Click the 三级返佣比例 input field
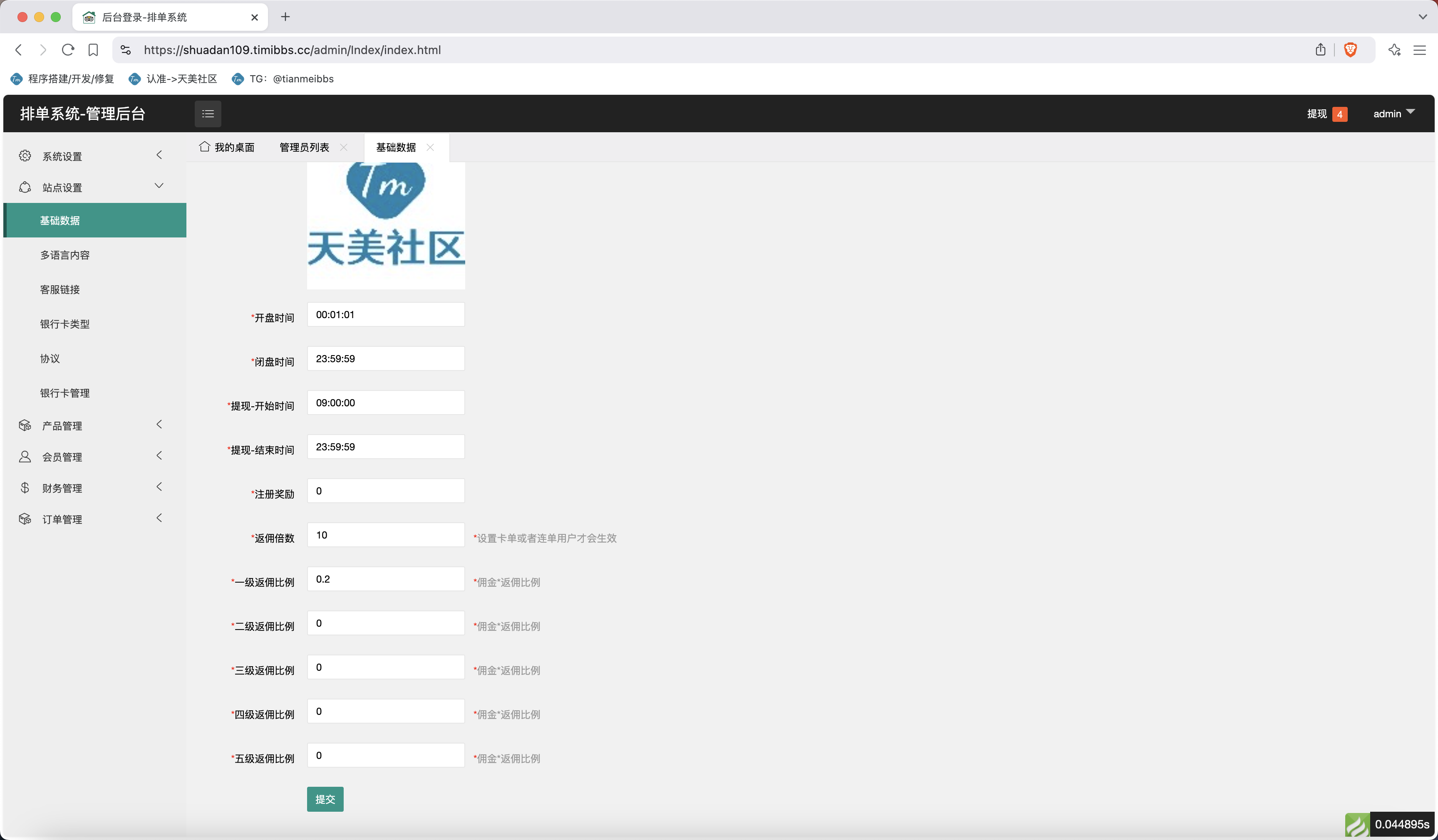This screenshot has width=1438, height=840. pyautogui.click(x=386, y=667)
